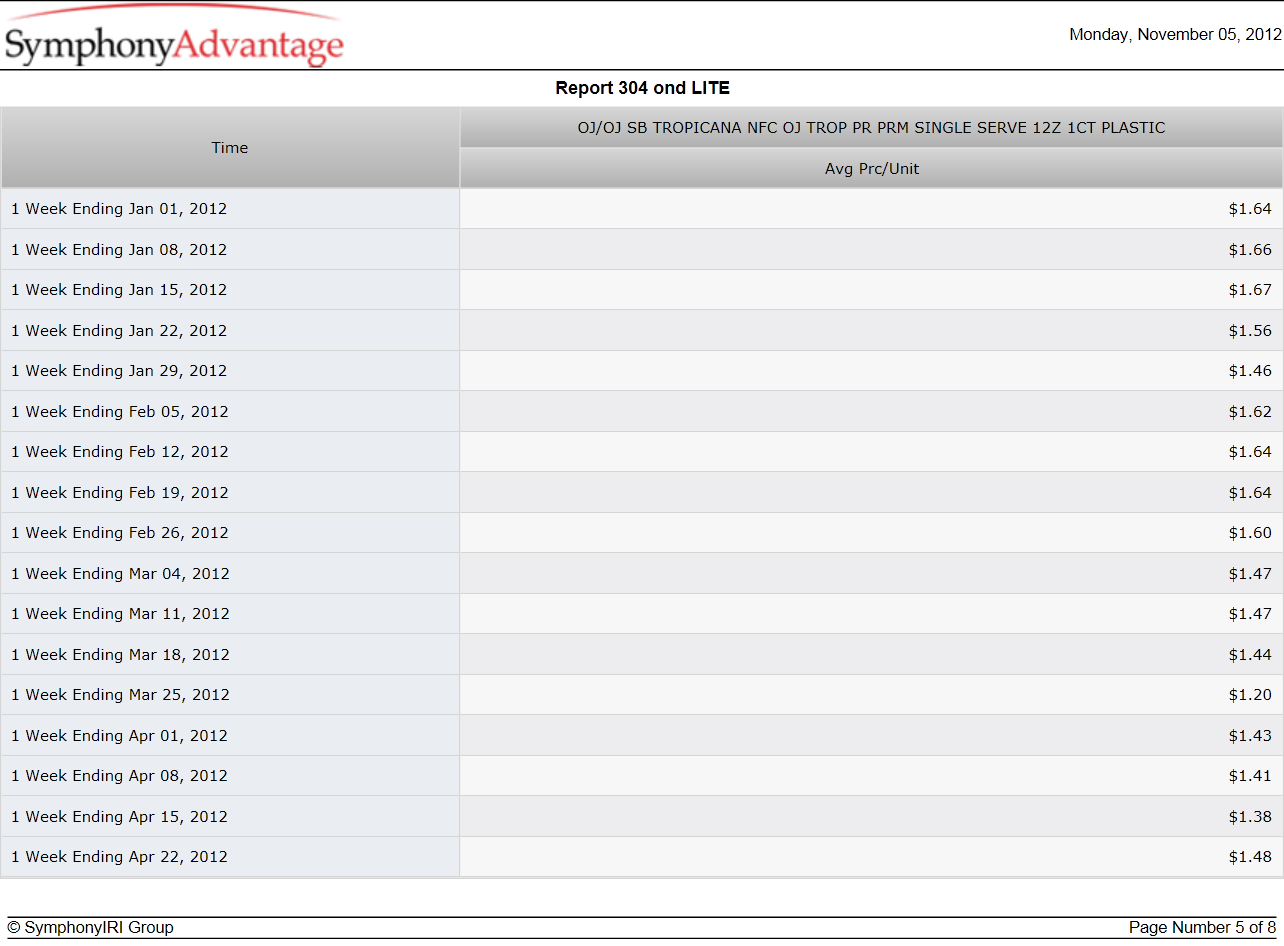Click the OJ/OJ SB TROPICANA product column header

pos(871,128)
